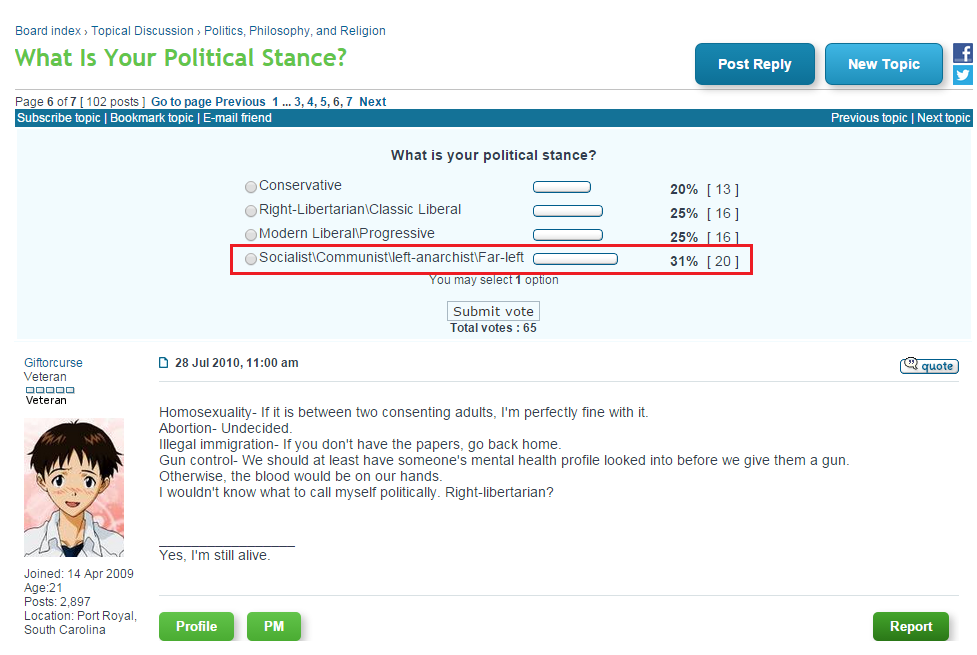The width and height of the screenshot is (977, 655).
Task: Quote Giftorcurse's post
Action: 929,365
